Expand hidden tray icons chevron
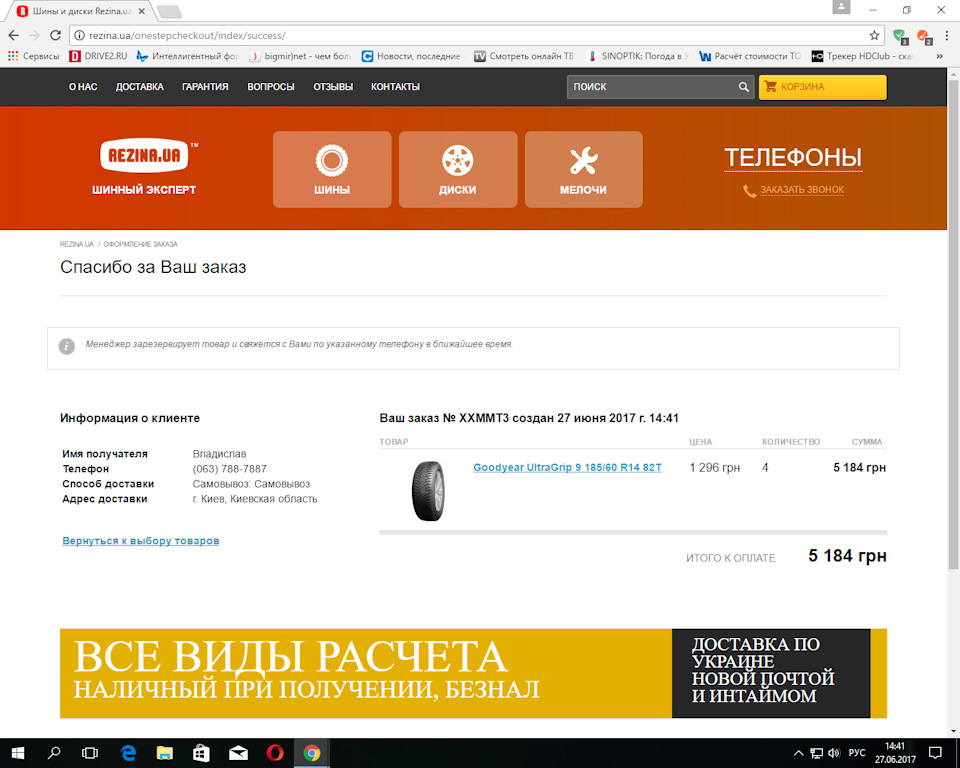Viewport: 960px width, 768px height. [798, 753]
